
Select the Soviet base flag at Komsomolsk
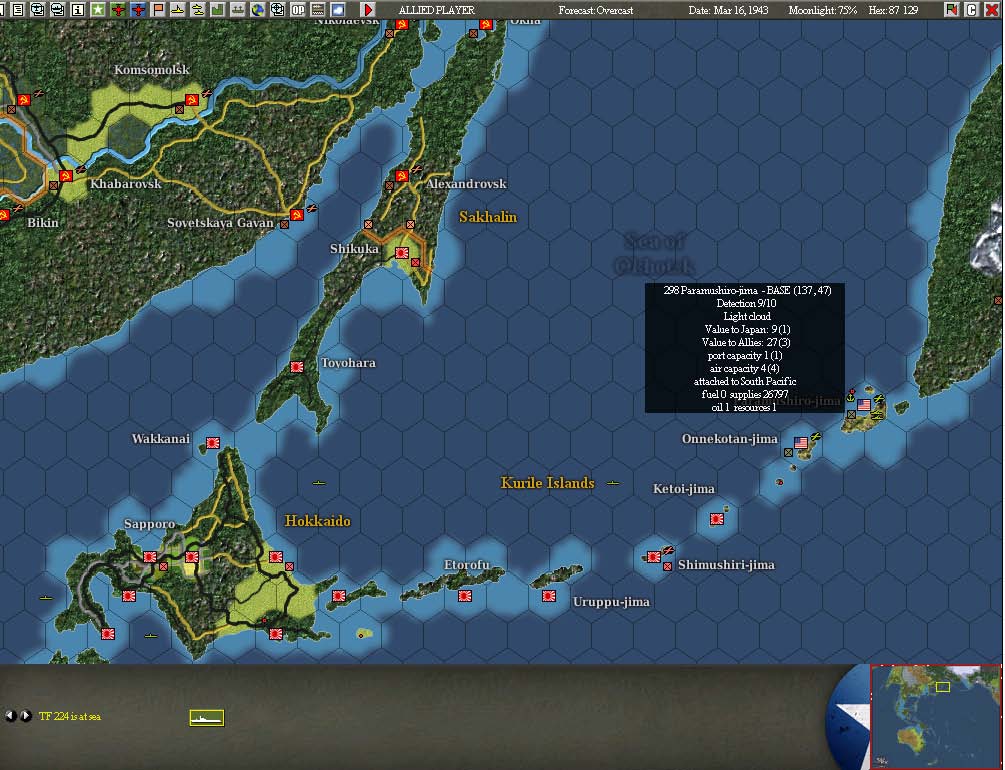(x=192, y=100)
